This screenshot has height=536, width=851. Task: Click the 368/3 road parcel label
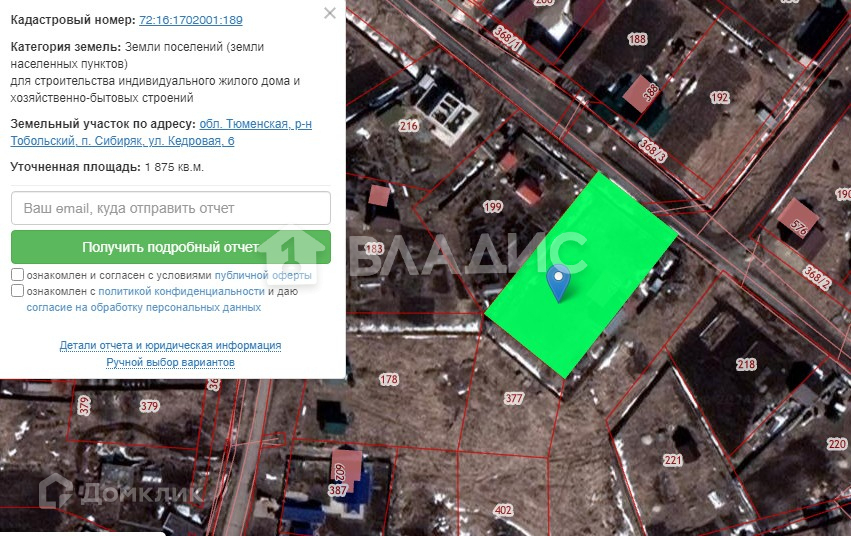652,150
